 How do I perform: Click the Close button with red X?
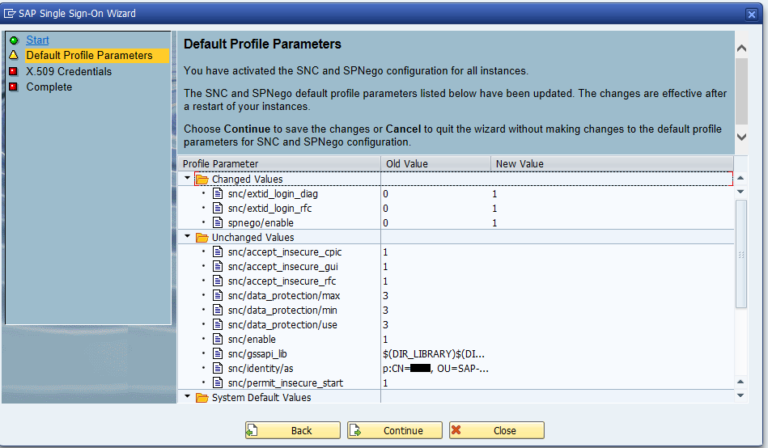click(x=497, y=430)
